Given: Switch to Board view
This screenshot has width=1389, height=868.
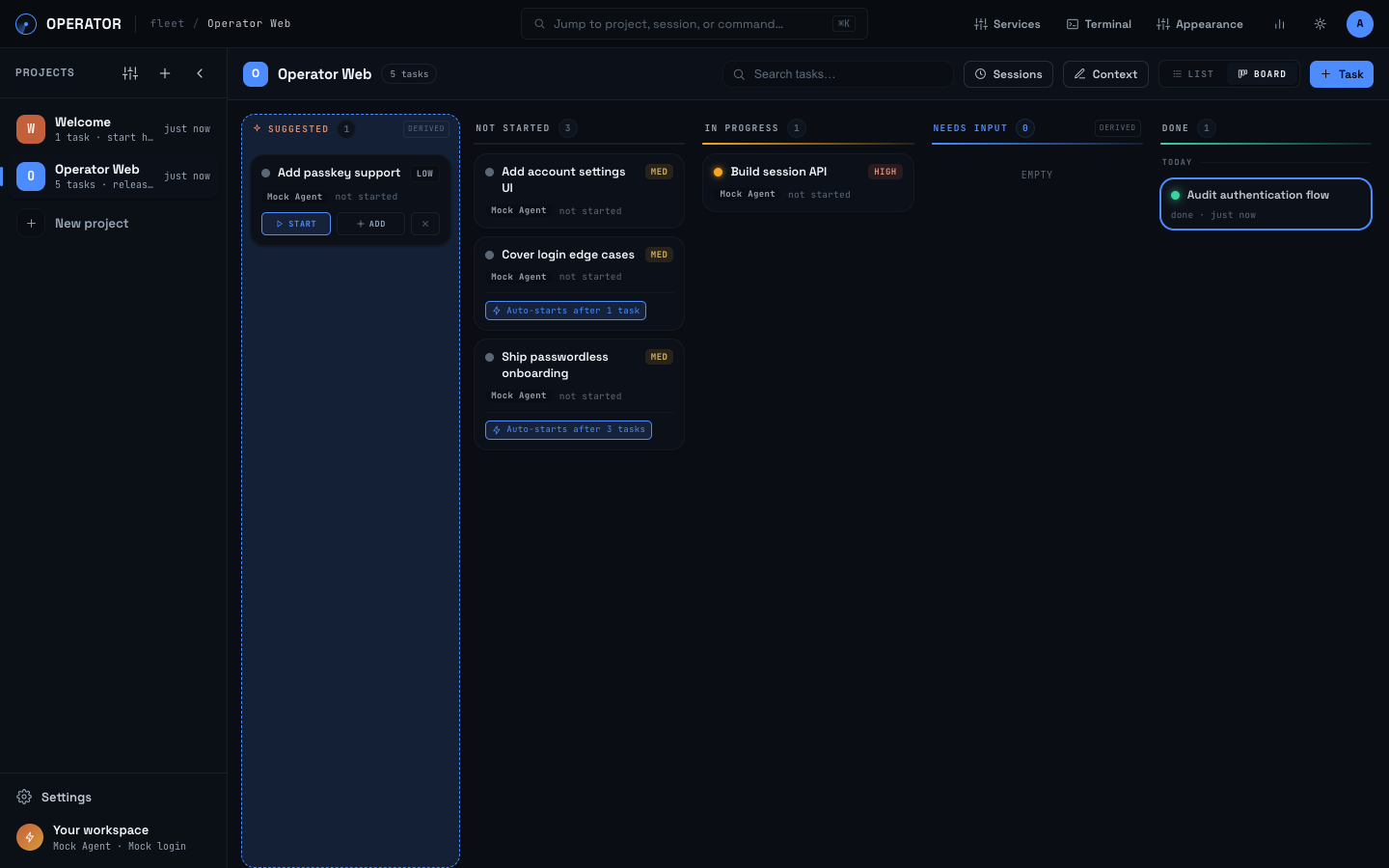Looking at the screenshot, I should pyautogui.click(x=1262, y=74).
